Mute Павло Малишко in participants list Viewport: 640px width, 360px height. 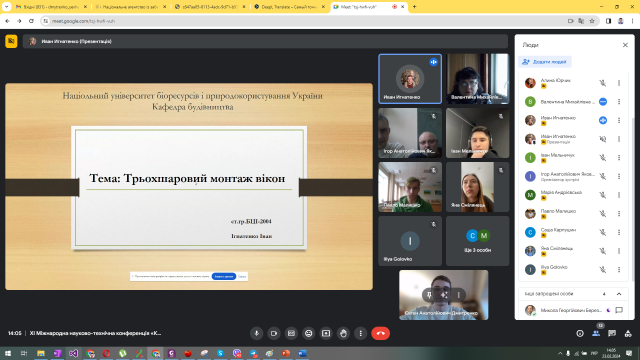tap(602, 213)
